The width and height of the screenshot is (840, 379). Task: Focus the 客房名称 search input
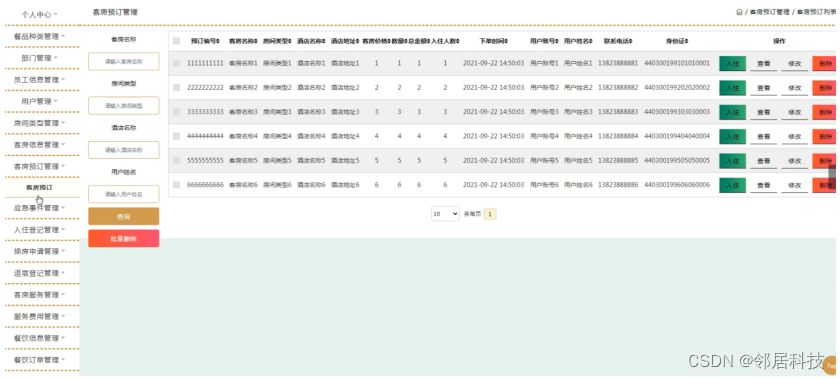[x=124, y=62]
